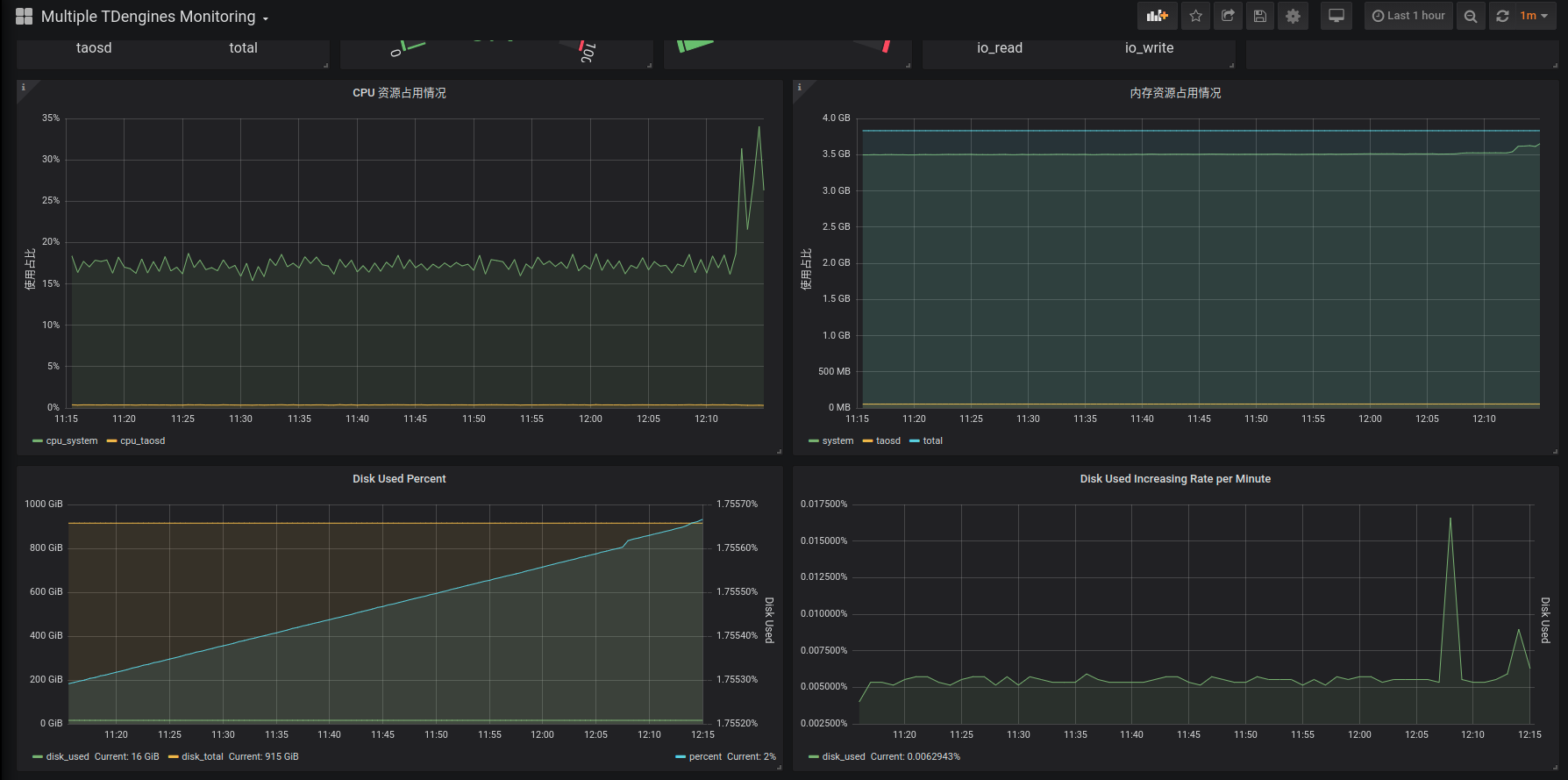Click the io_write label in top panel
This screenshot has height=780, width=1568.
point(1149,48)
